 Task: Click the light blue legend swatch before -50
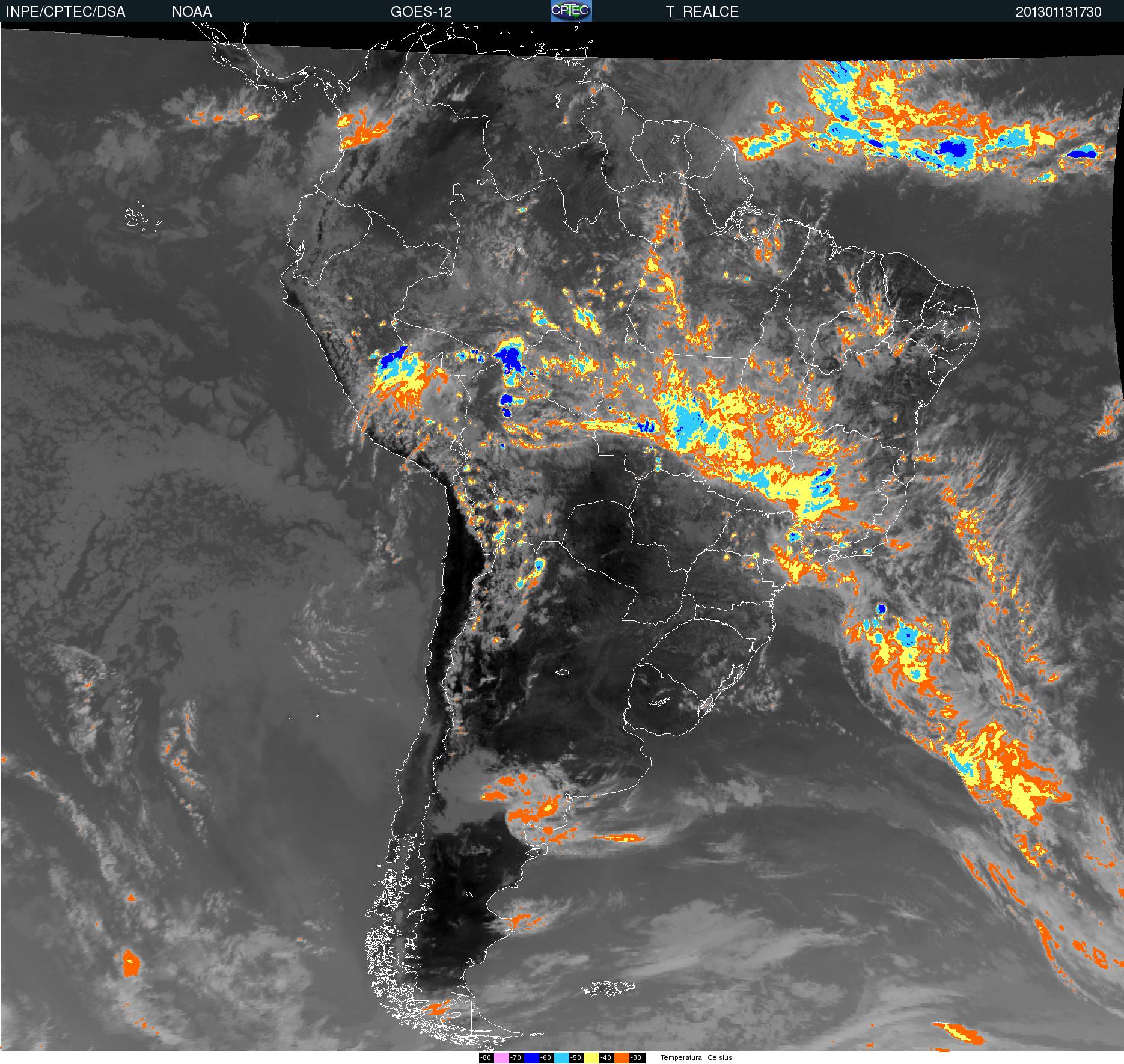(x=561, y=1058)
